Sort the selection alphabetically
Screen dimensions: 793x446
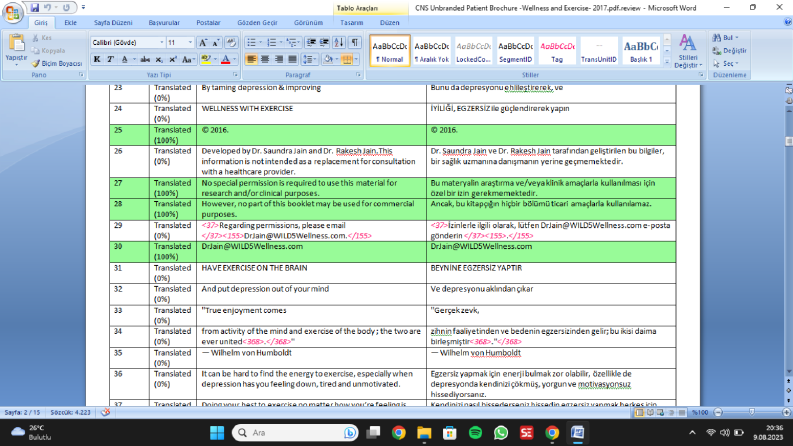pos(339,42)
